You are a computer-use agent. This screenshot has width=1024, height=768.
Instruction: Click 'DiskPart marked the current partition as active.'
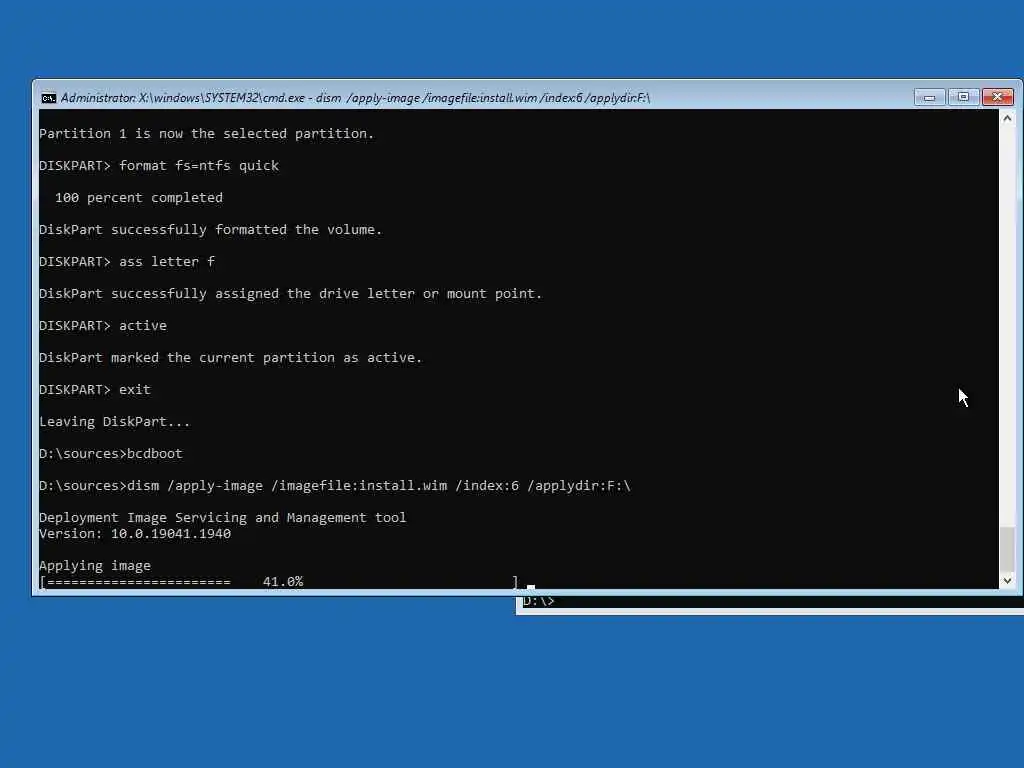point(231,357)
